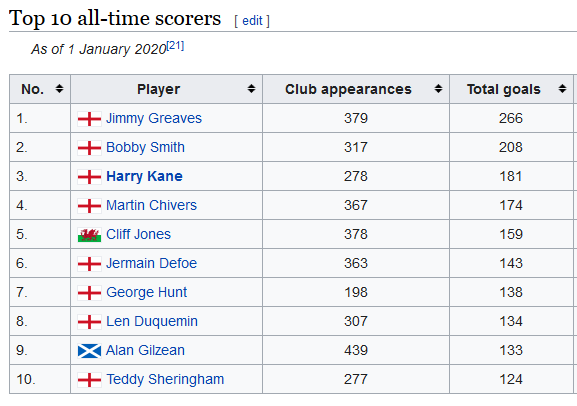Sort by Club appearances arrows

[x=438, y=89]
